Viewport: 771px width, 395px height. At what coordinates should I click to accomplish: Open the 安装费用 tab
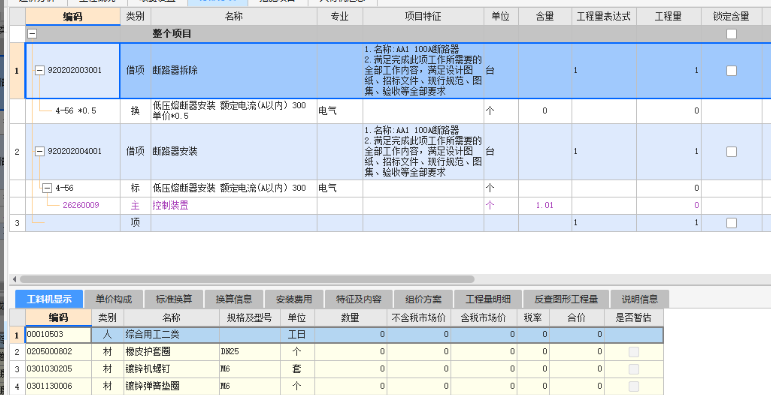294,299
